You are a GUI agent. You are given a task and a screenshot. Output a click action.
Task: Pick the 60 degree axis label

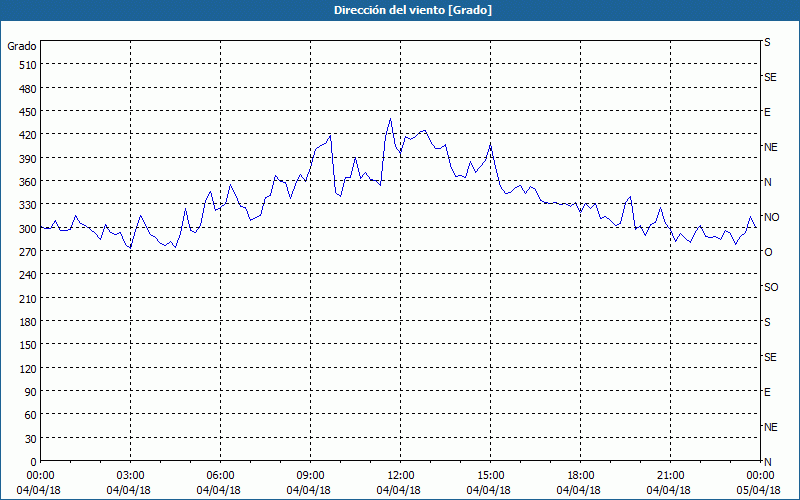pyautogui.click(x=31, y=415)
